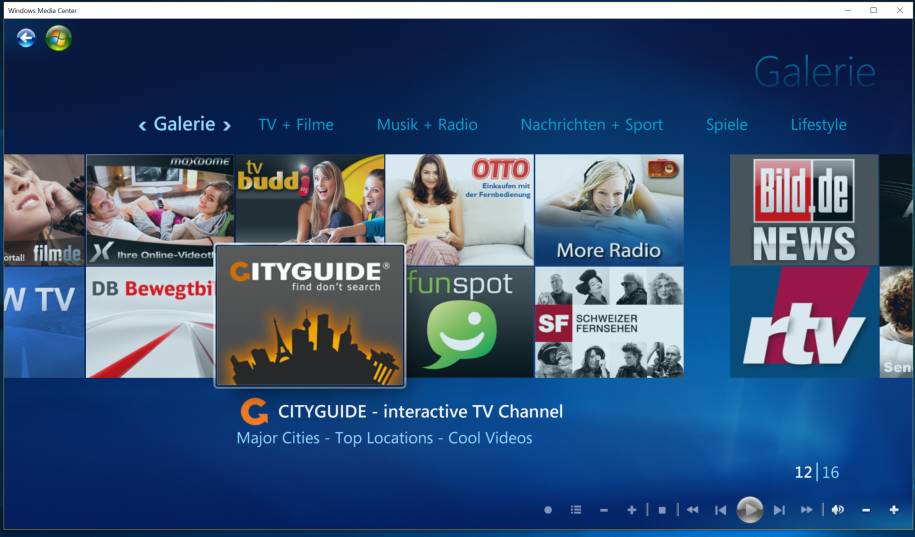
Task: Click the fast forward button
Action: click(x=806, y=510)
